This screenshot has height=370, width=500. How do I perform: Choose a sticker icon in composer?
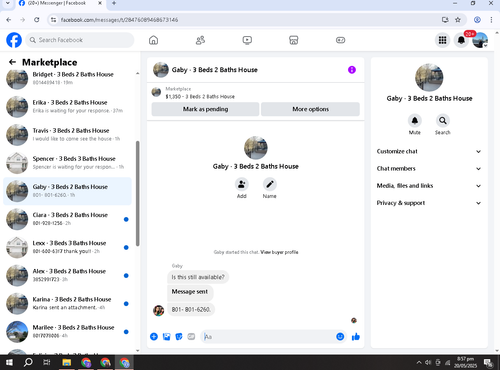(x=179, y=337)
